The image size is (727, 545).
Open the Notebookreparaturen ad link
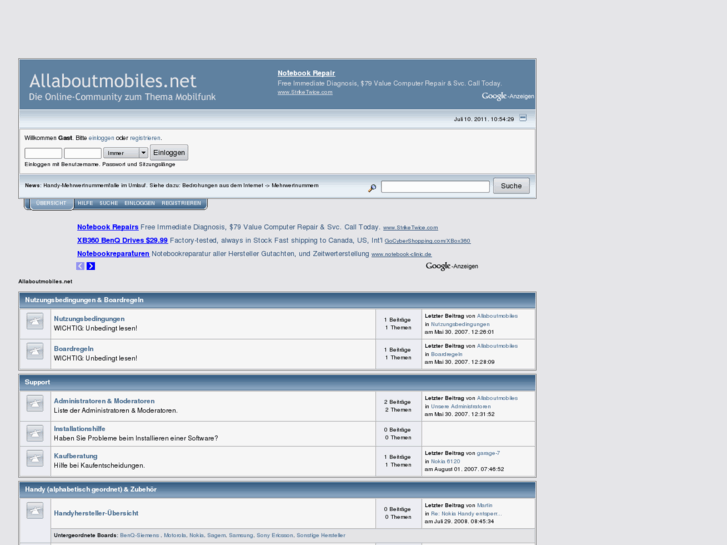(x=113, y=254)
